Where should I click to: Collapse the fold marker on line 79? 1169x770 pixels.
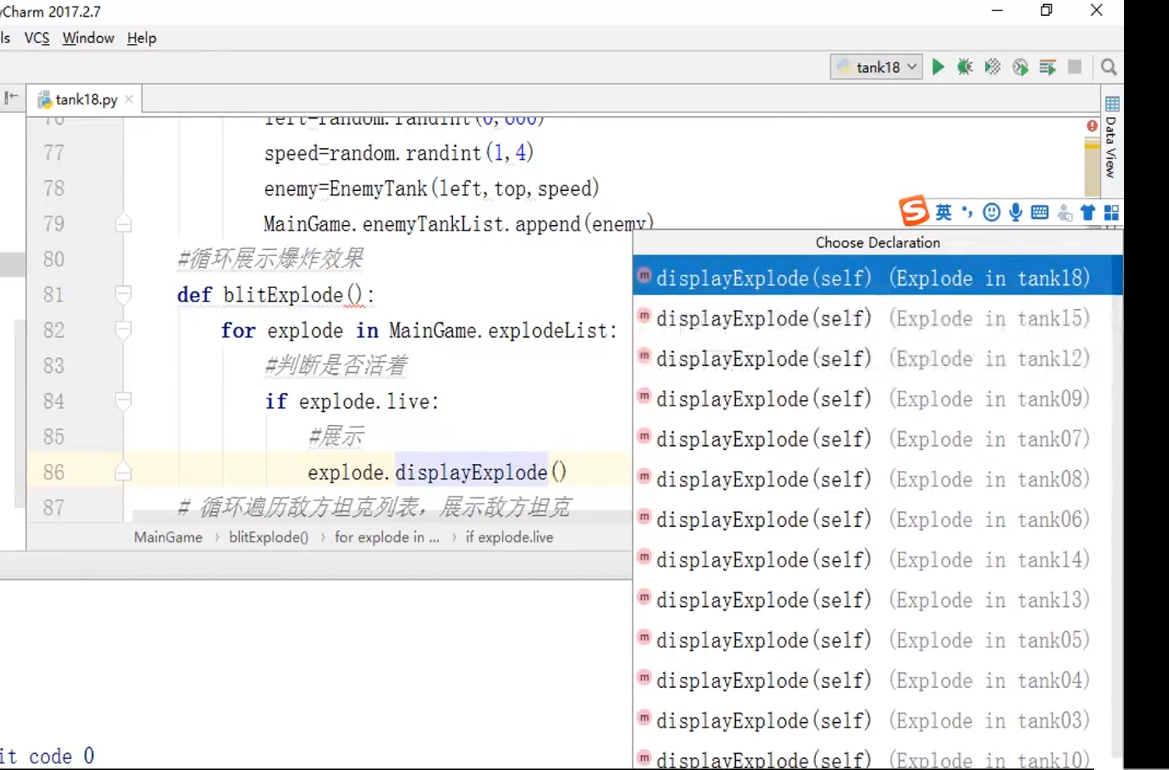point(124,224)
